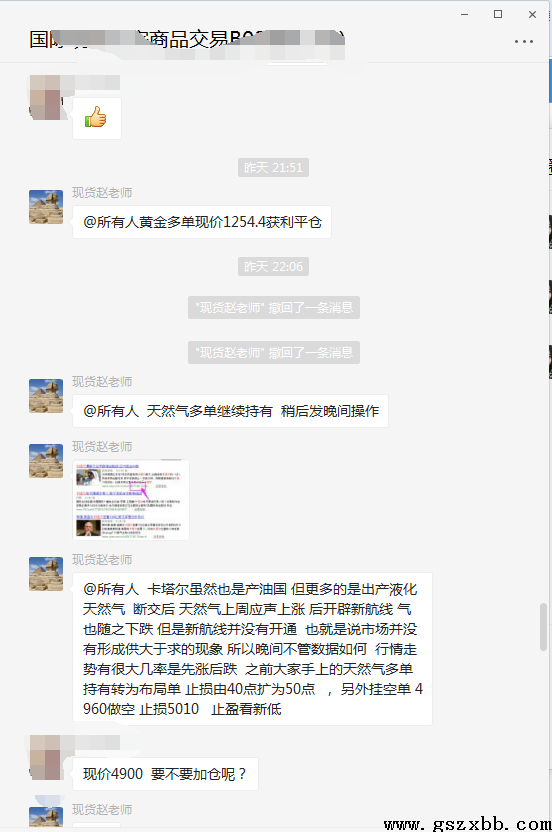Click the first 撤回了一条消息 notice
This screenshot has height=832, width=552.
click(274, 308)
